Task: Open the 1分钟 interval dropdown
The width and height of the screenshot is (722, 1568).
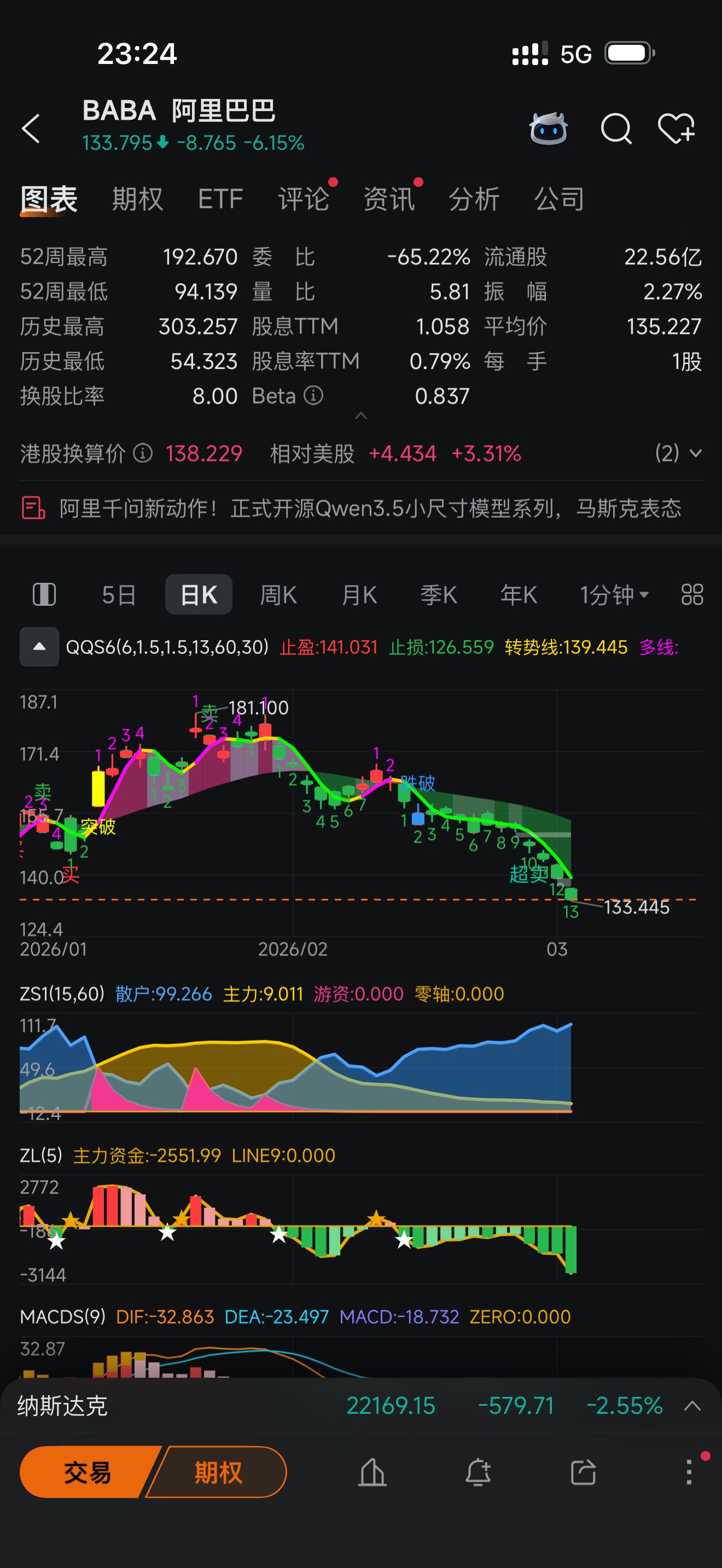Action: pyautogui.click(x=614, y=595)
